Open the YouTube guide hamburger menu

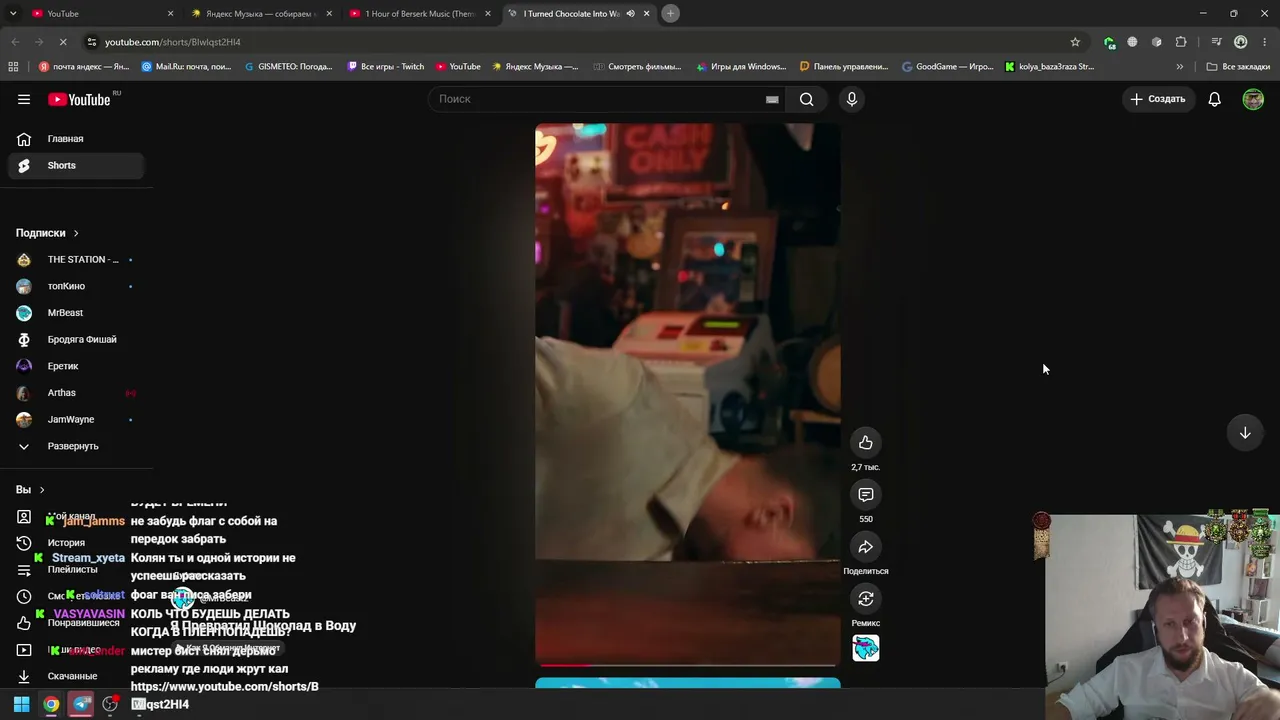(x=24, y=99)
